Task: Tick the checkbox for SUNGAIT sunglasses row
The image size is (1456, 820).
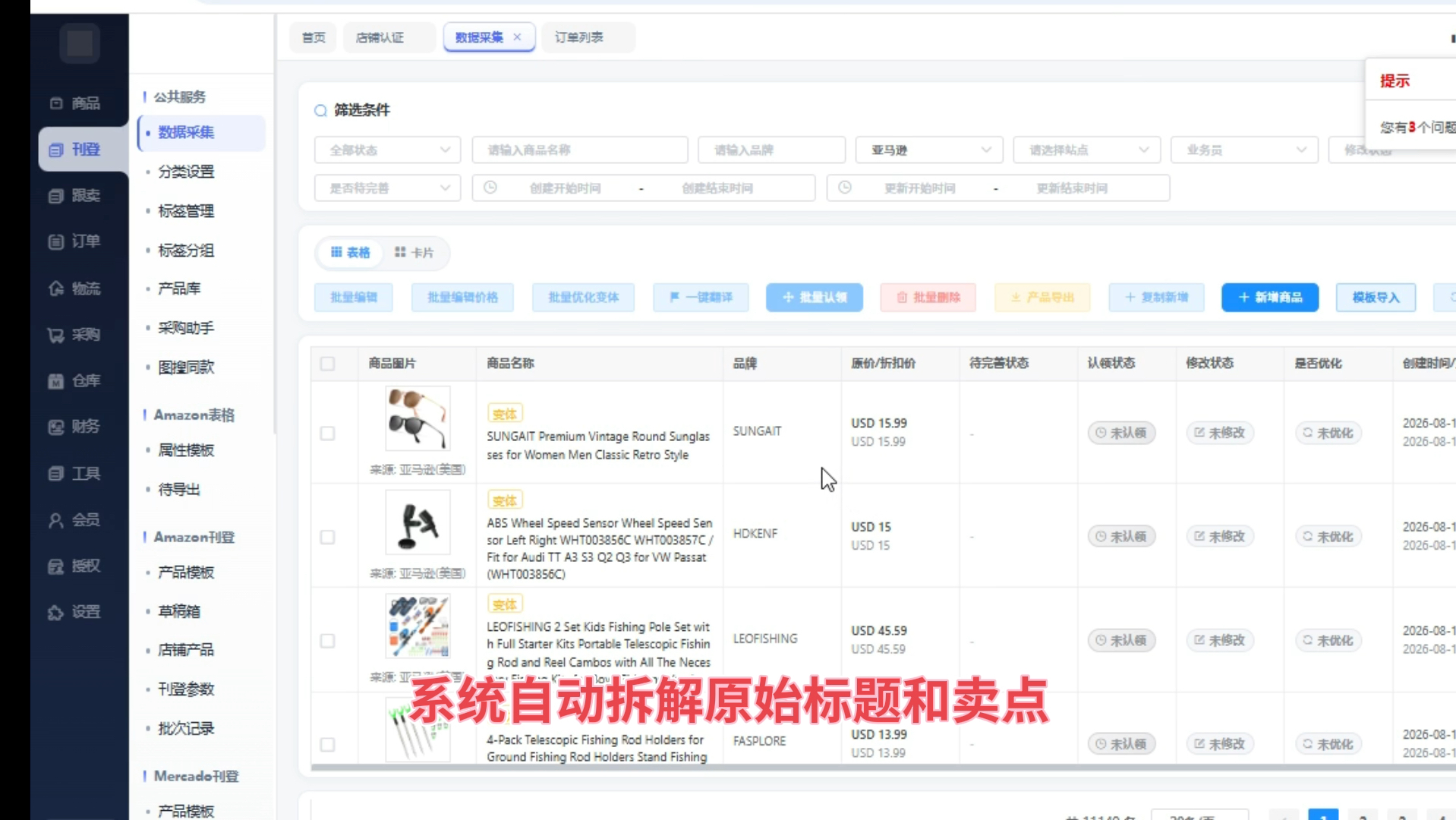Action: coord(327,434)
